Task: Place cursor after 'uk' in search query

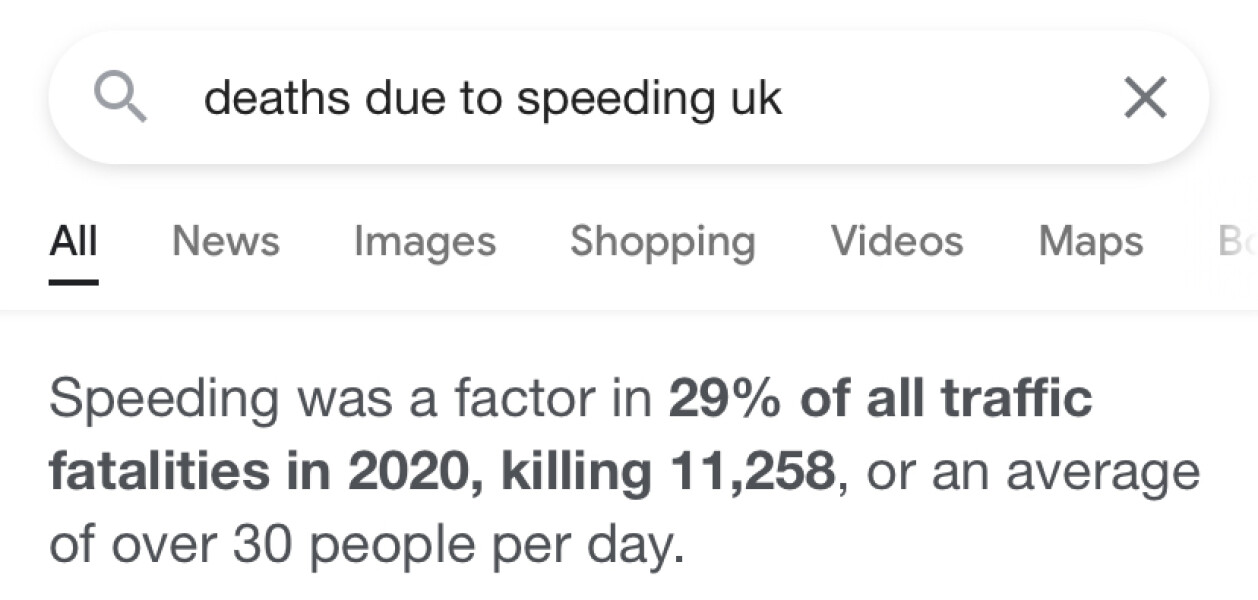Action: [785, 98]
